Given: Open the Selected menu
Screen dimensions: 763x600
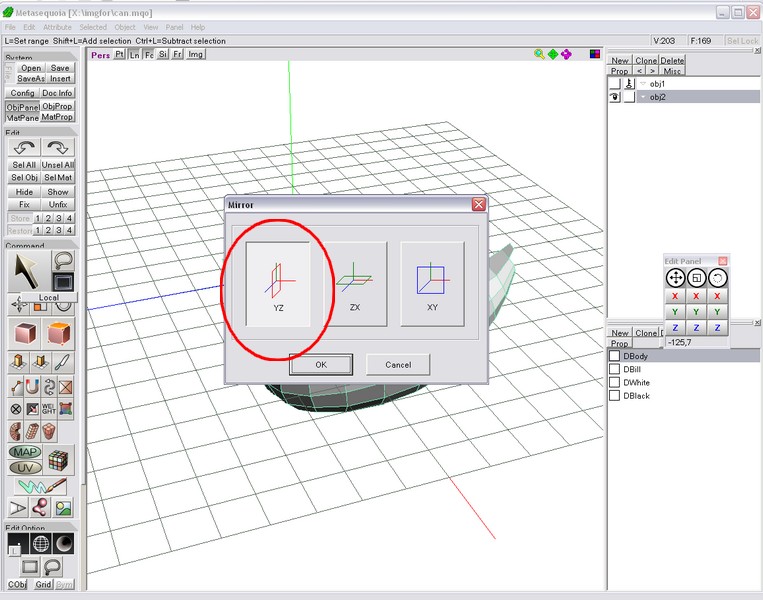Looking at the screenshot, I should [x=93, y=27].
